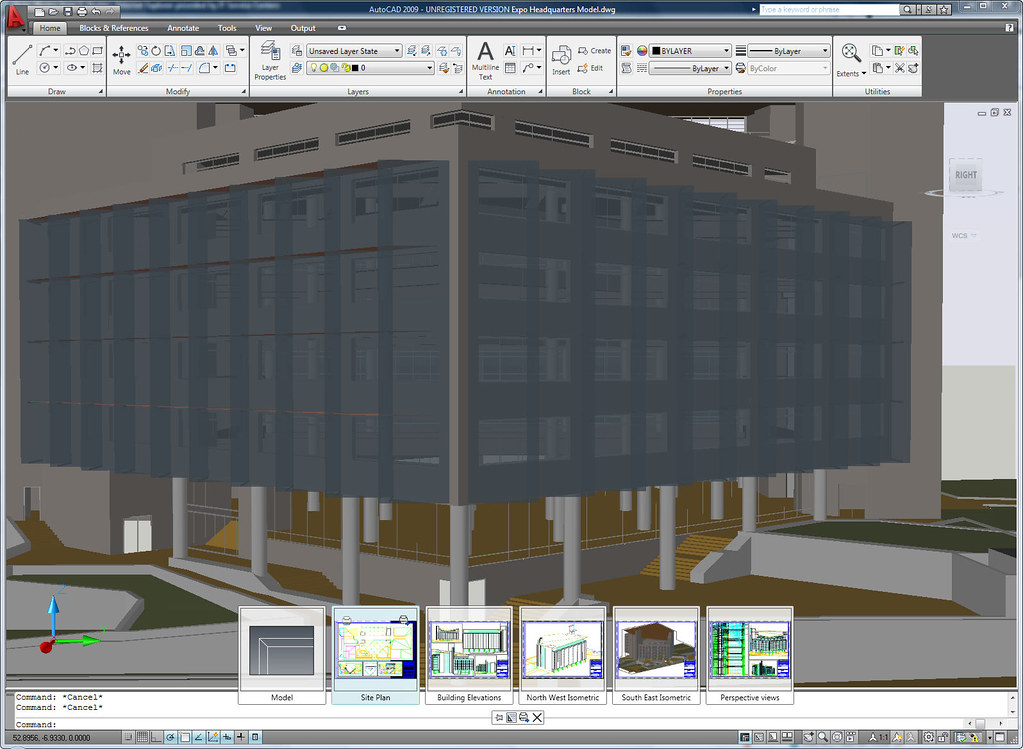Toggle Object Snap in status bar
Viewport: 1023px width, 749px height.
[x=185, y=738]
